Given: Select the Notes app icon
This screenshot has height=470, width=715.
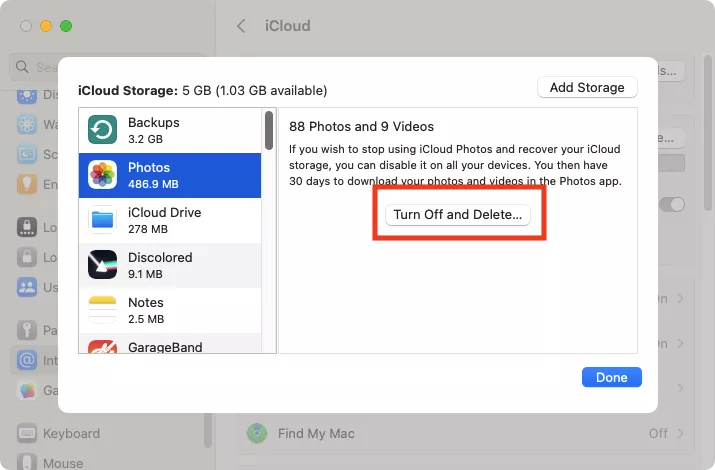Looking at the screenshot, I should point(103,309).
